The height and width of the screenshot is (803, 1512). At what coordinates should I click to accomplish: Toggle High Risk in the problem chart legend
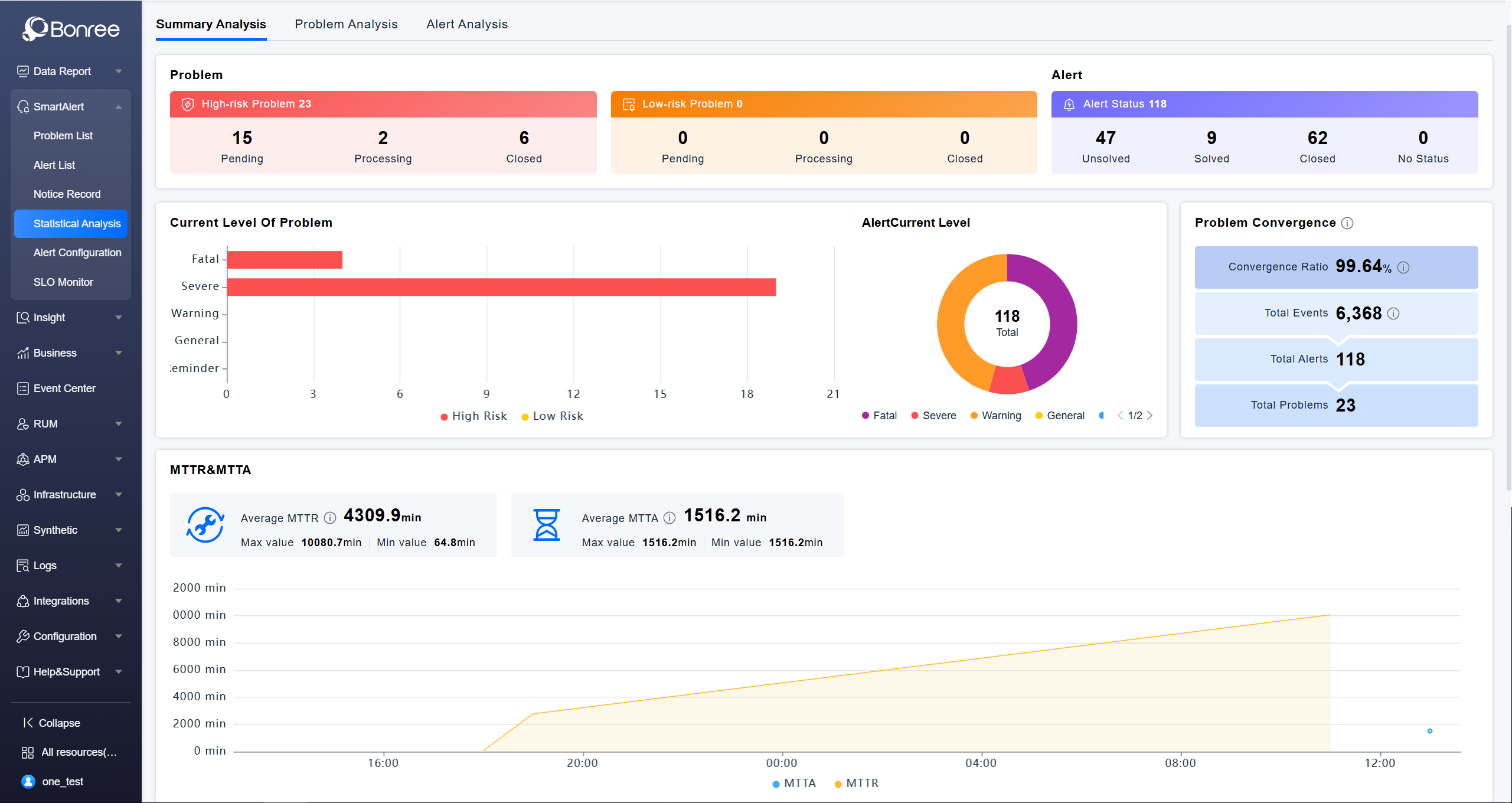[473, 416]
